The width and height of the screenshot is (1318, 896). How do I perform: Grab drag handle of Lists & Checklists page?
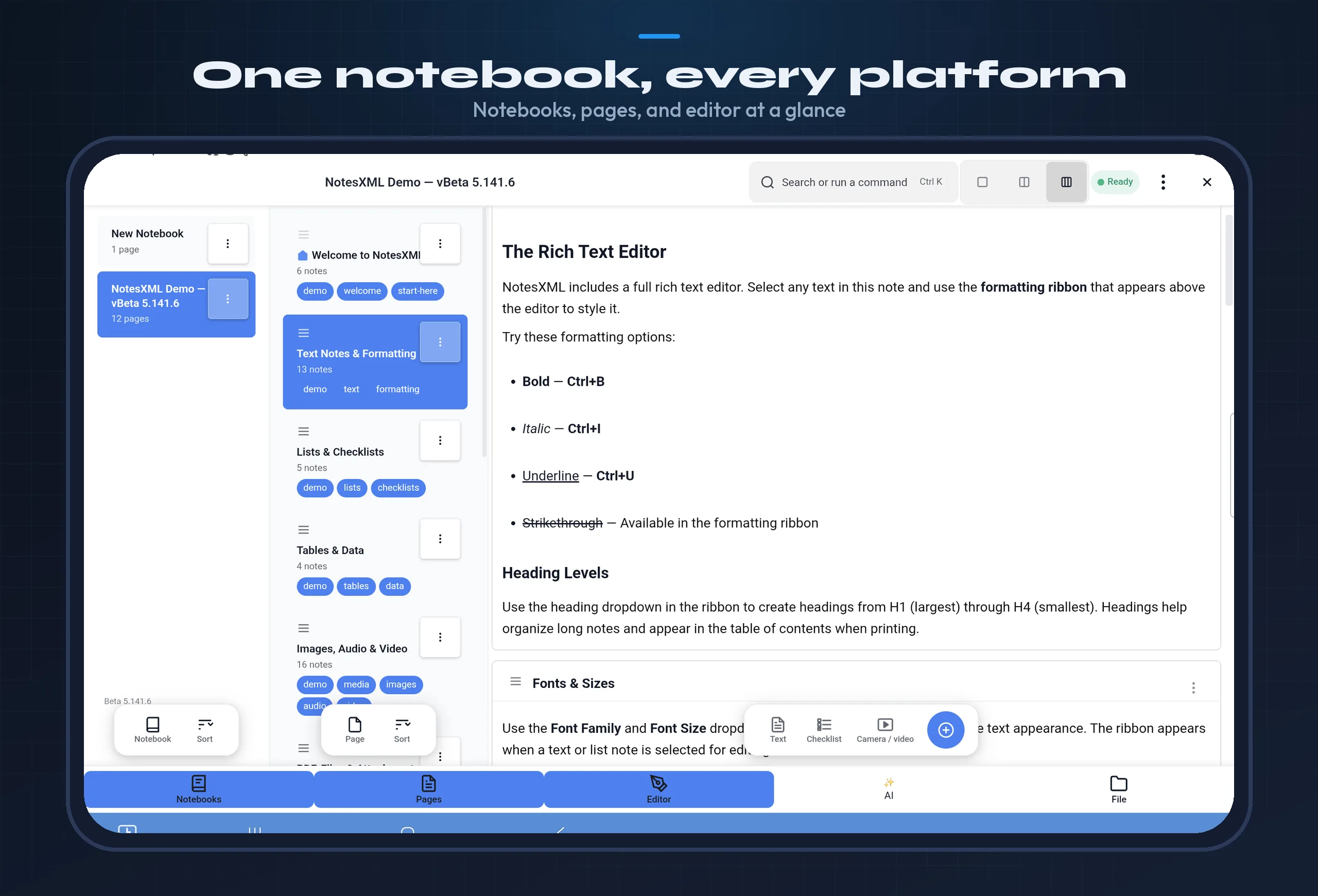[x=303, y=432]
